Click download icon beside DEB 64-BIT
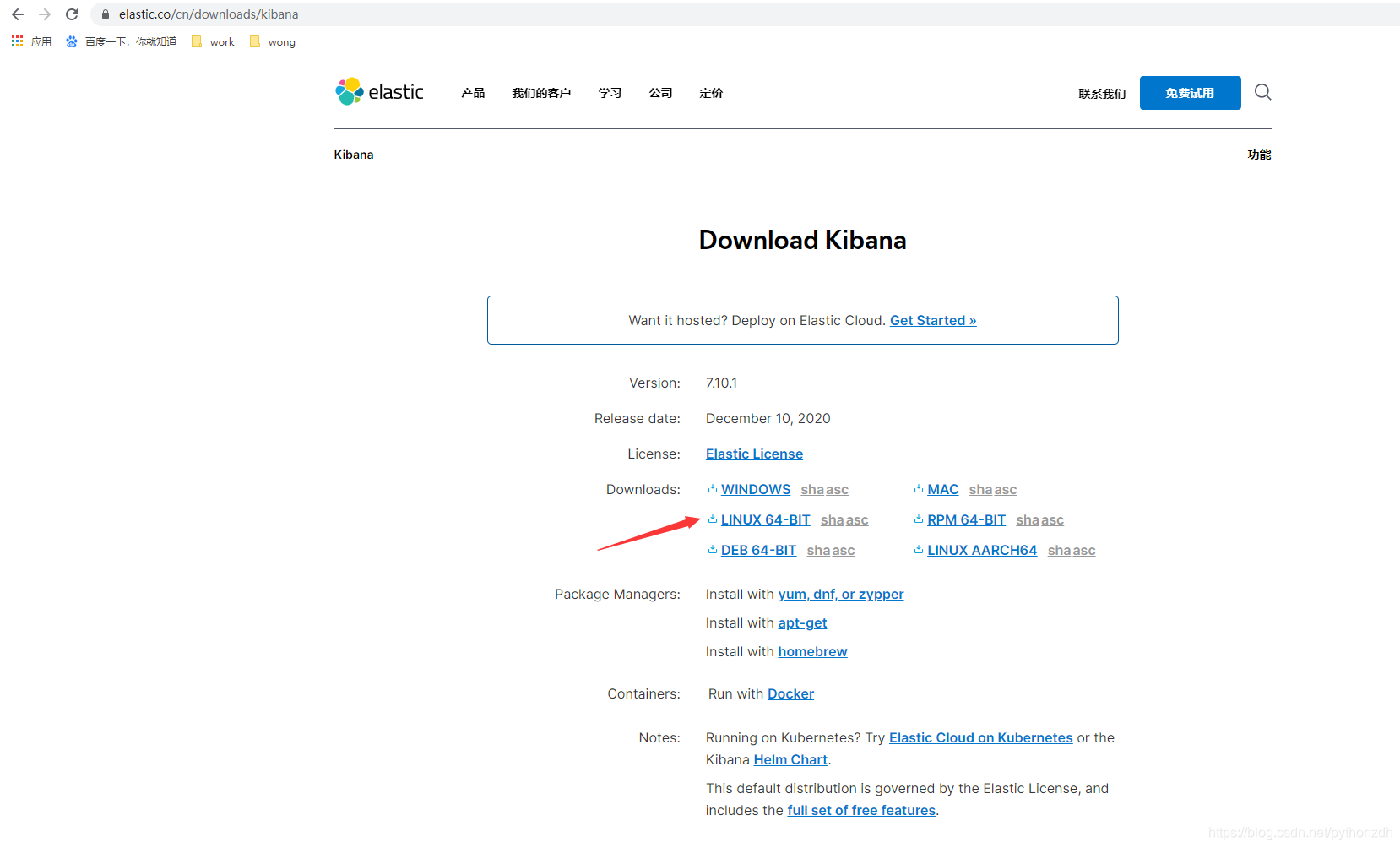Image resolution: width=1400 pixels, height=848 pixels. (713, 549)
